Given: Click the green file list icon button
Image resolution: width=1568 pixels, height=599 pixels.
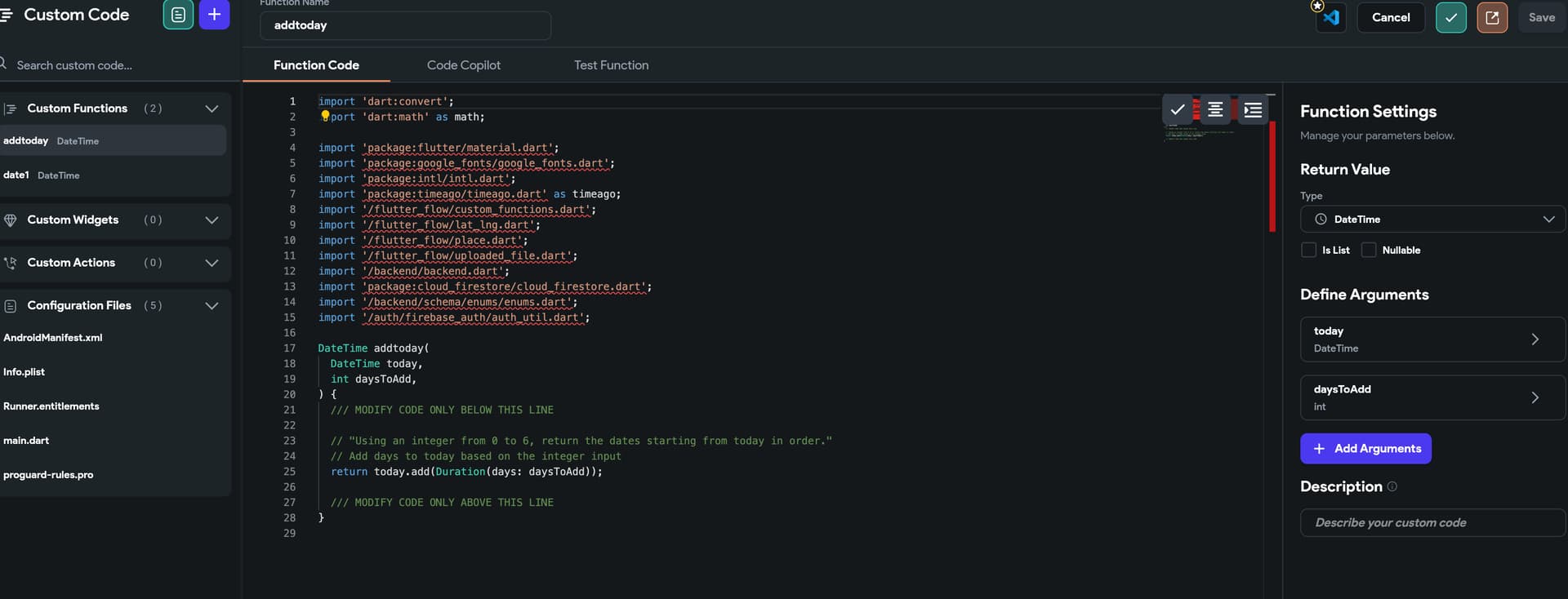Looking at the screenshot, I should 178,15.
